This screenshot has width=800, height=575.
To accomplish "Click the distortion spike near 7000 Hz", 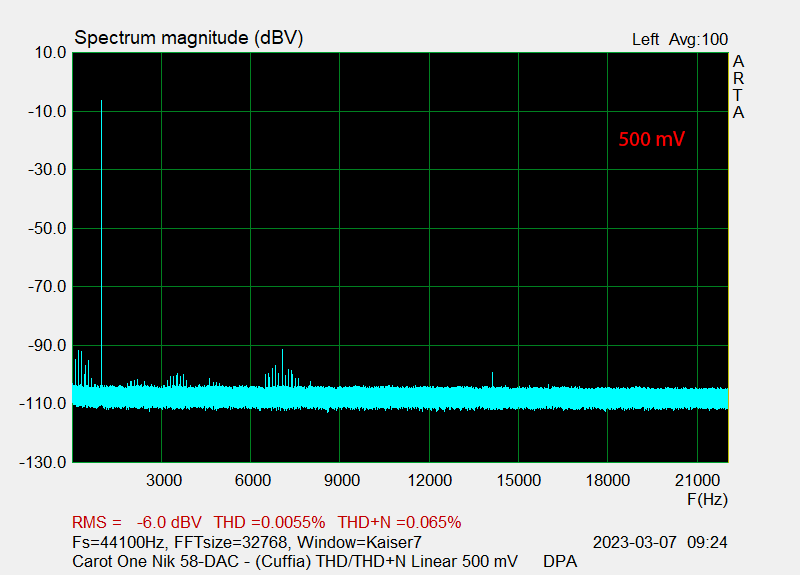I will (x=282, y=367).
